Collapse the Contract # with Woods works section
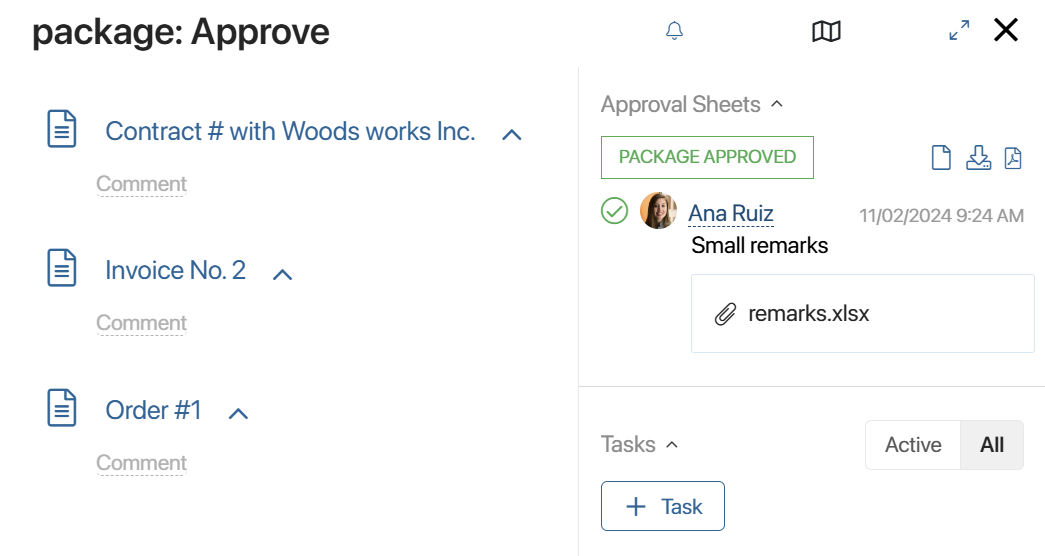The image size is (1045, 556). pos(512,135)
